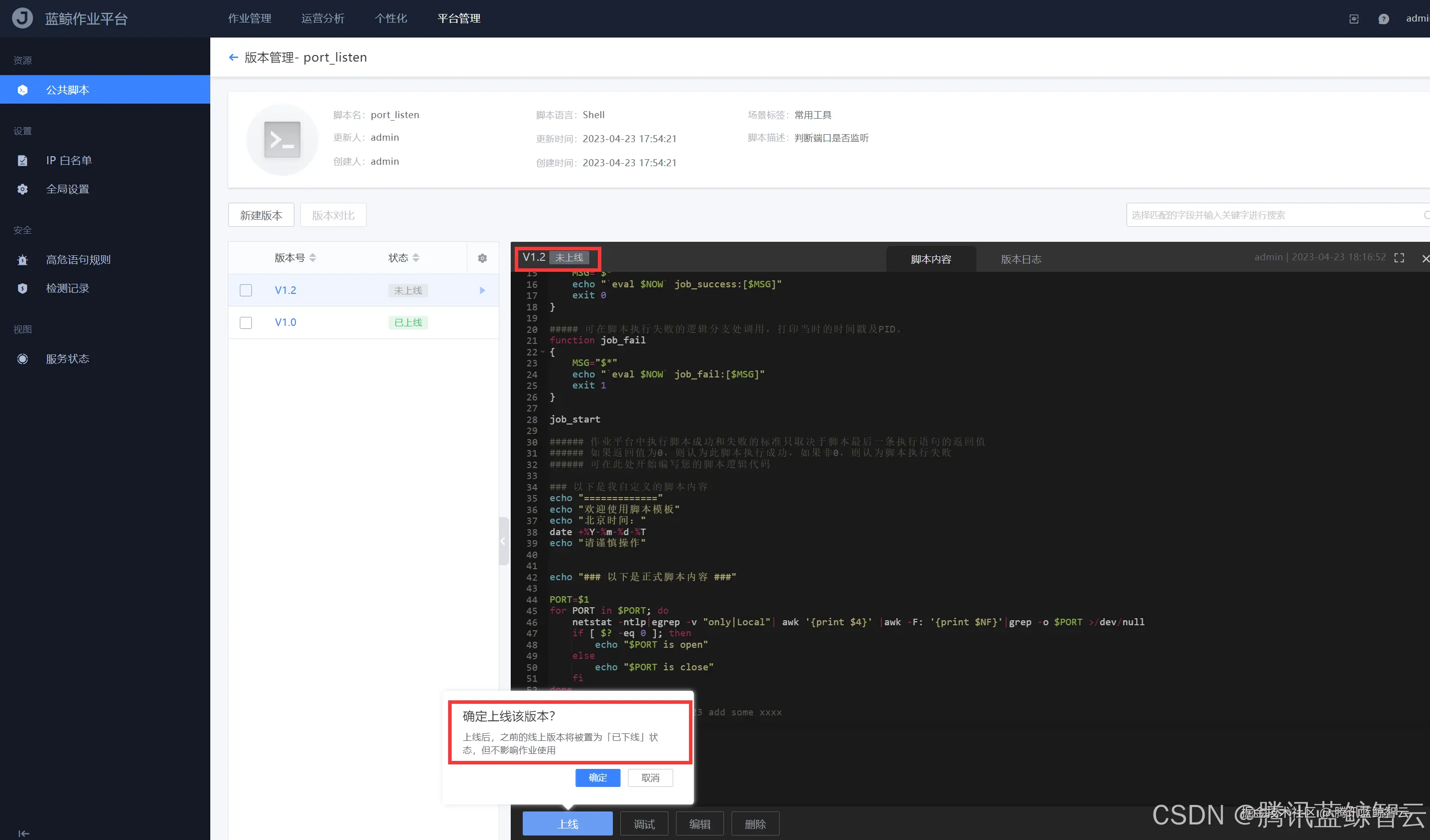
Task: Sort the table by 版本号 column
Action: point(312,258)
